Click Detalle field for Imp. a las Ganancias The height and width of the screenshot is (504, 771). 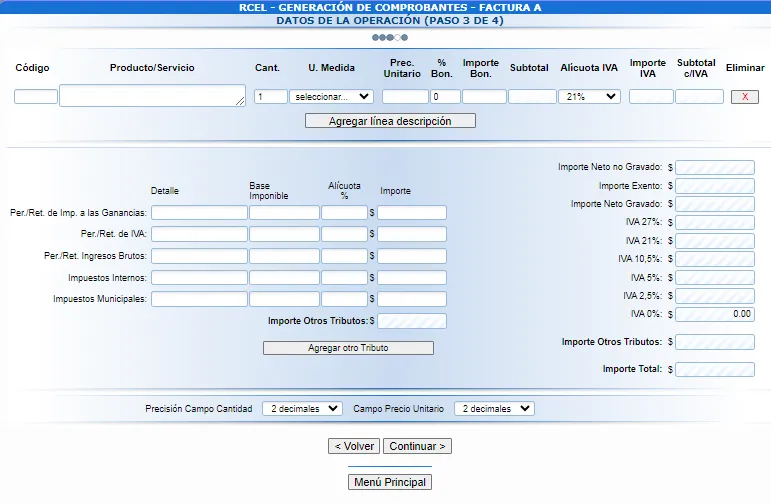pyautogui.click(x=199, y=213)
